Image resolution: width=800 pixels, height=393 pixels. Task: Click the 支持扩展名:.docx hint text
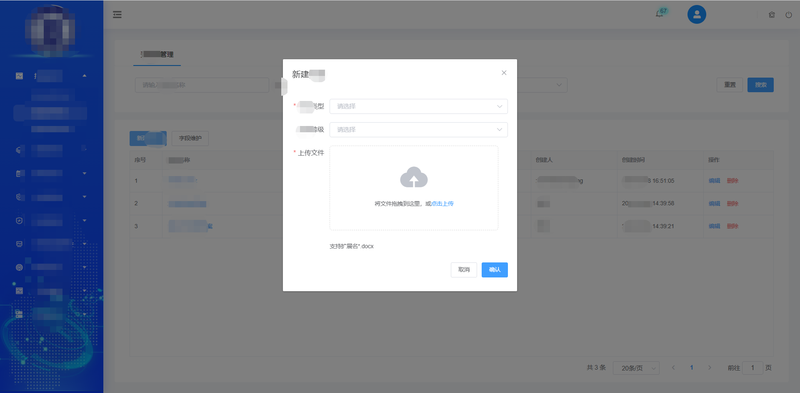pyautogui.click(x=352, y=247)
